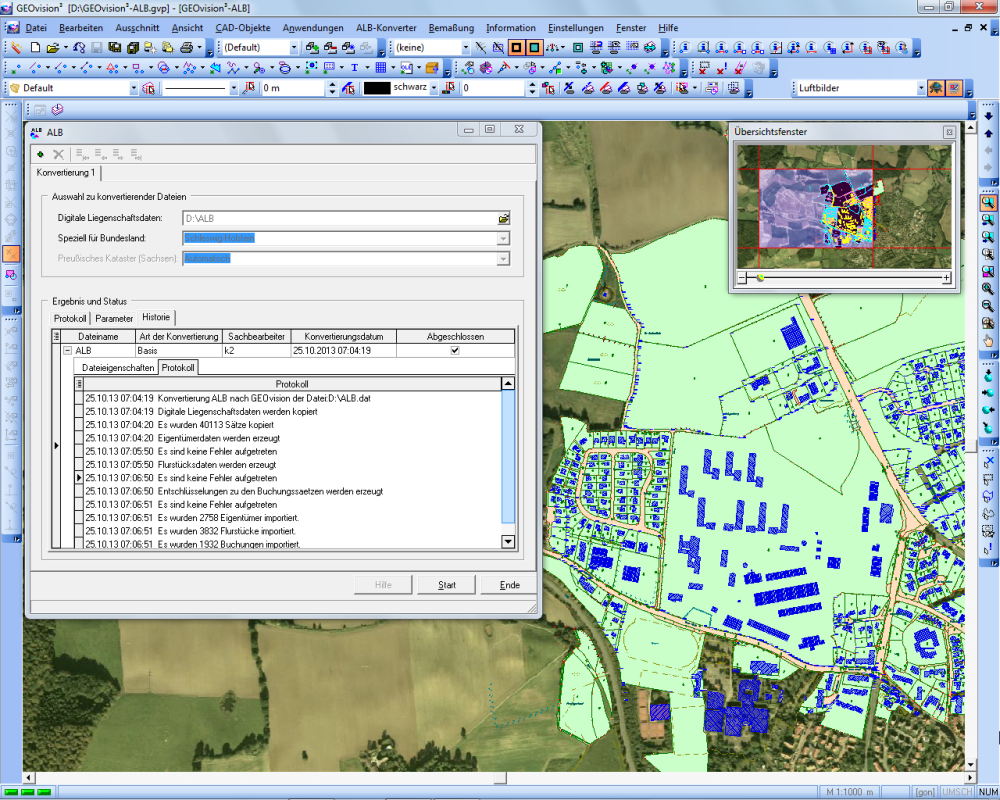Toggle the highlighted orange tool in left sidebar

coord(11,254)
